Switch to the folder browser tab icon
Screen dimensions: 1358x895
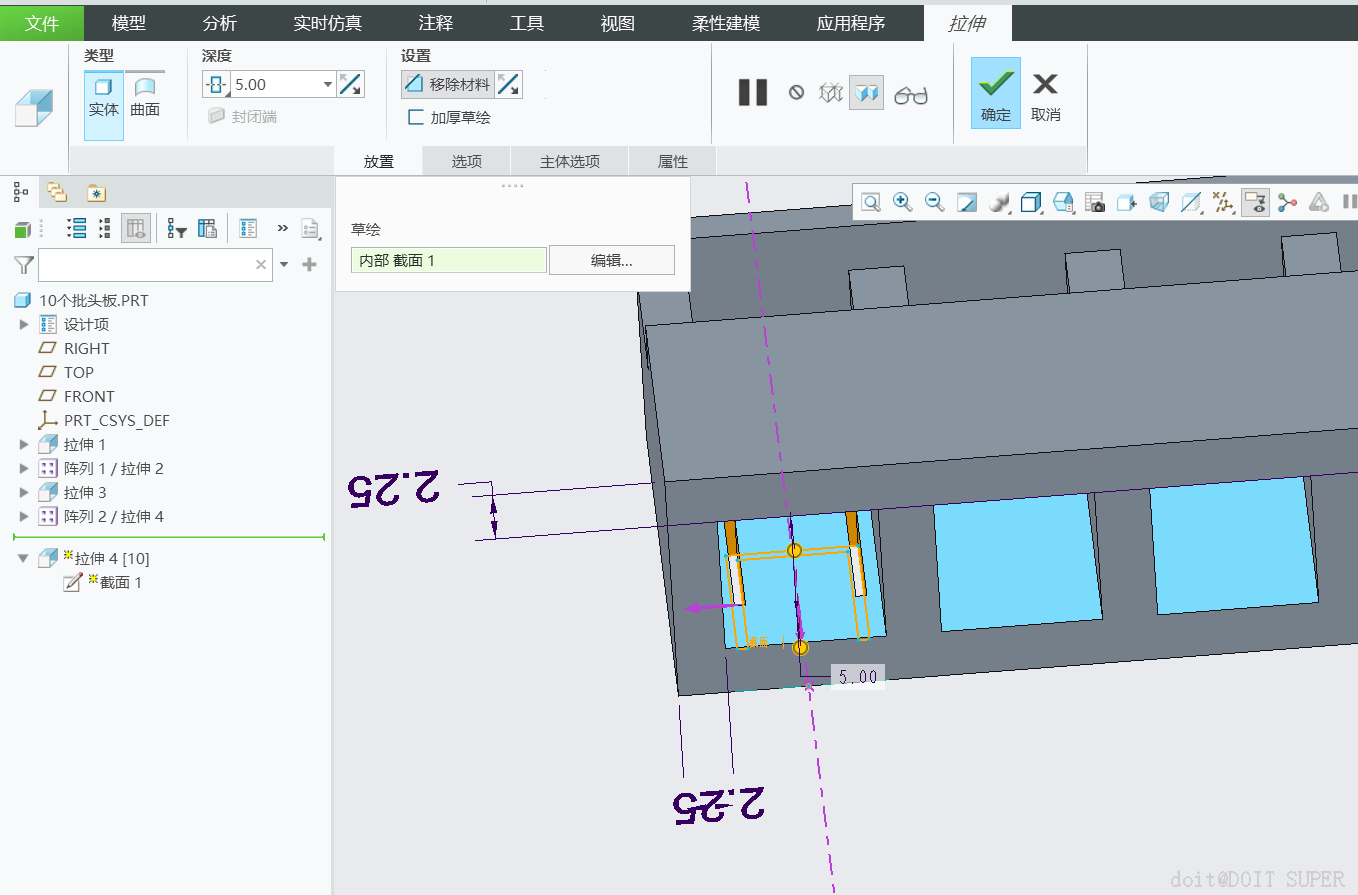[x=57, y=193]
